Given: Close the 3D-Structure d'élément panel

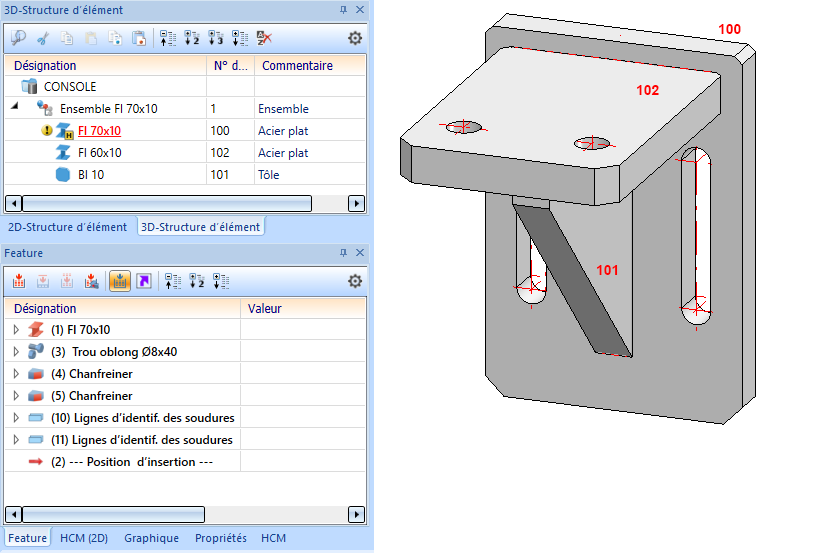Looking at the screenshot, I should (x=360, y=10).
